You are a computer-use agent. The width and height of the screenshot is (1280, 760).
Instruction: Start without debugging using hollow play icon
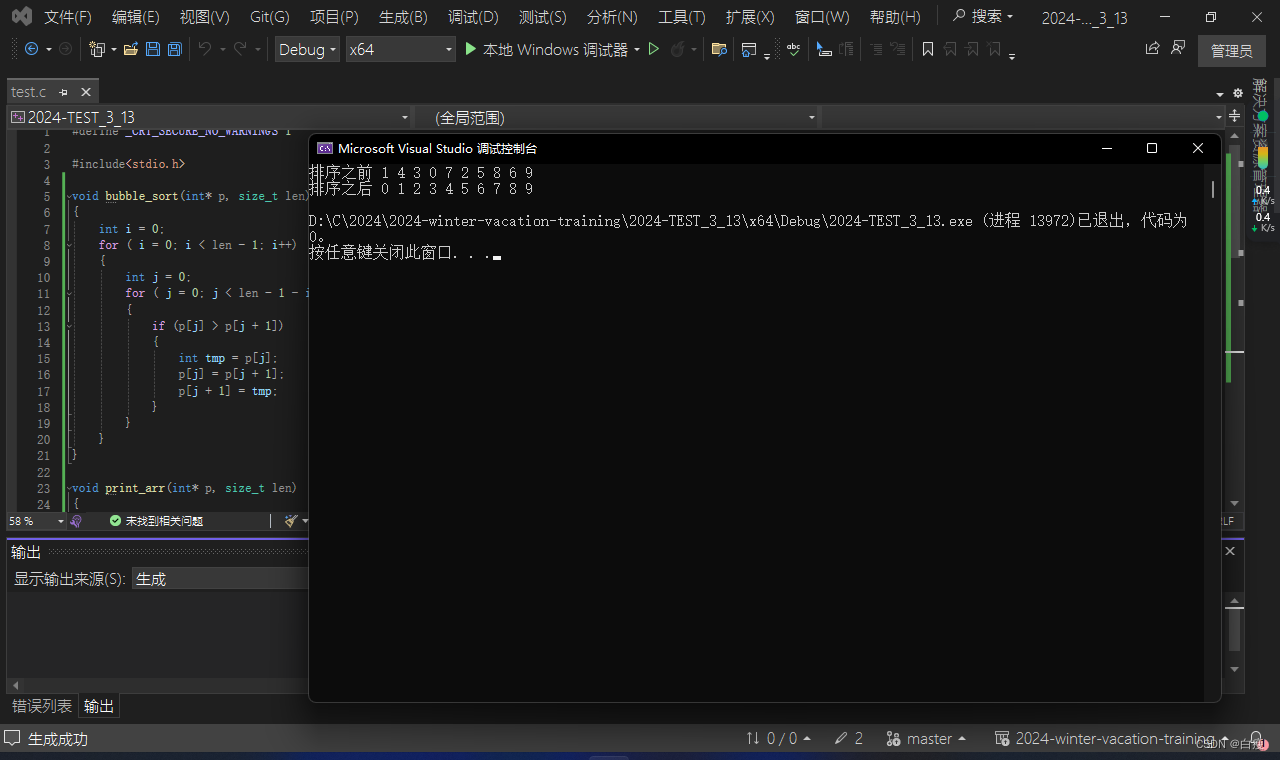pos(654,49)
